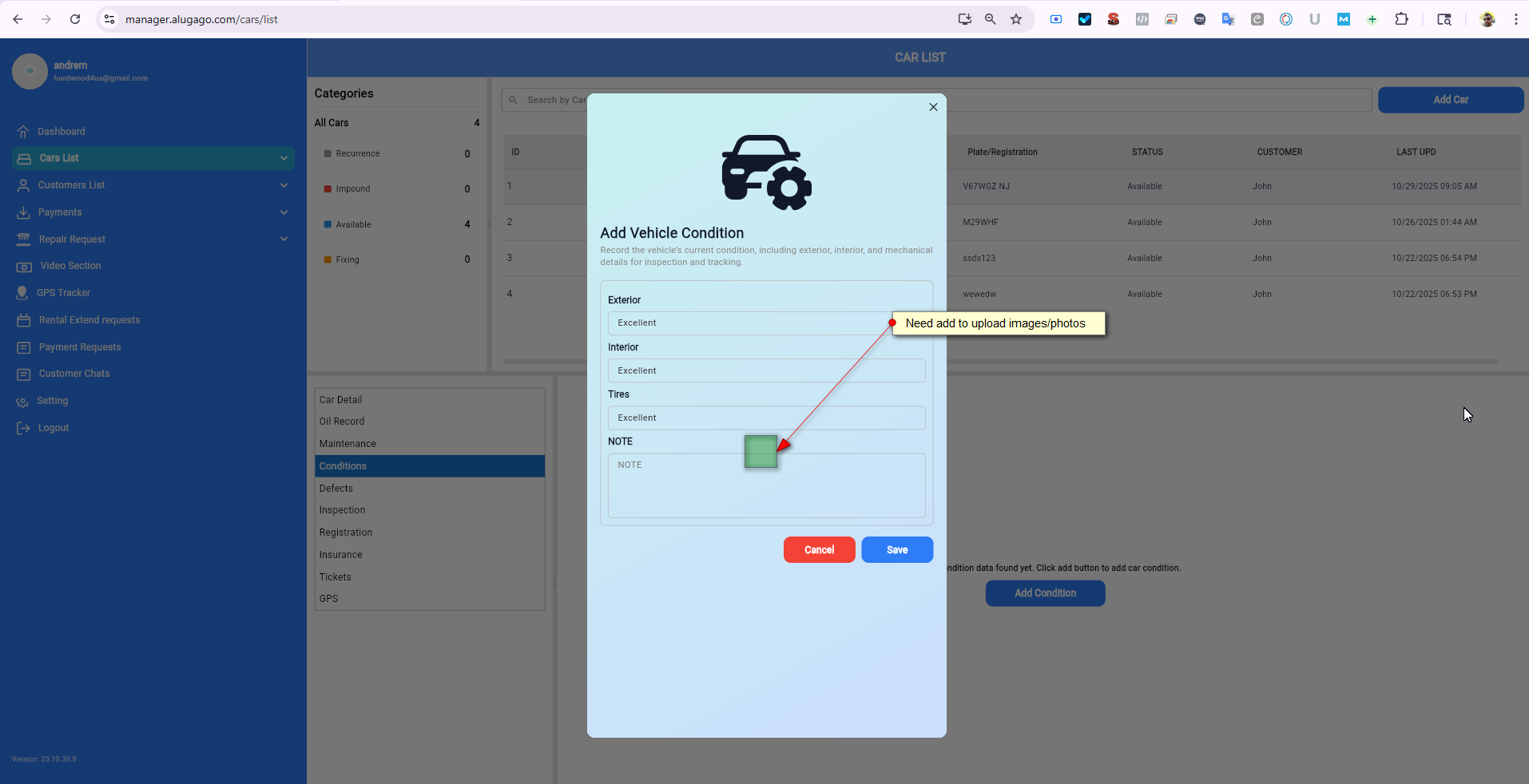Click the Customer Chats icon
The height and width of the screenshot is (784, 1529).
click(24, 374)
